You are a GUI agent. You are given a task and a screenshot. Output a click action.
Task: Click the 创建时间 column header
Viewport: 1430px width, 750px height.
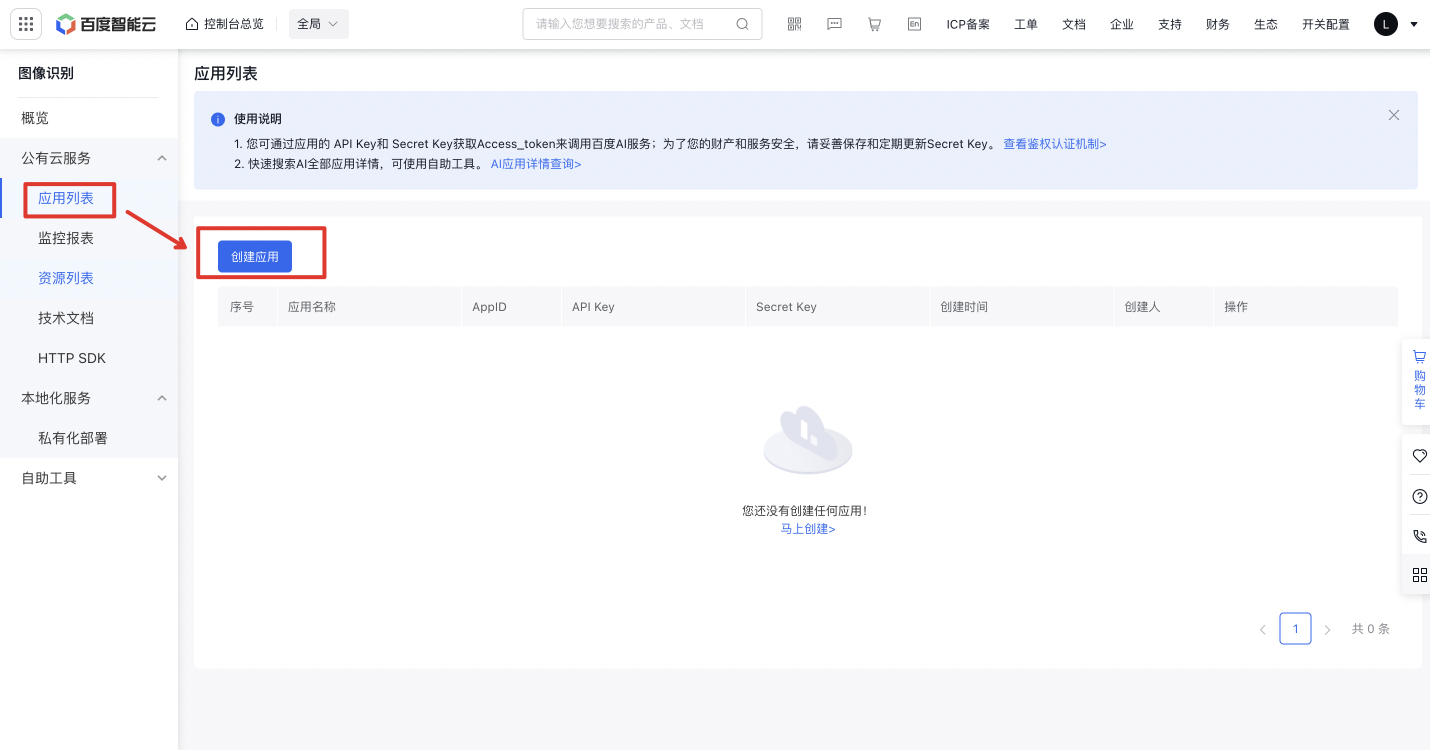click(x=964, y=307)
